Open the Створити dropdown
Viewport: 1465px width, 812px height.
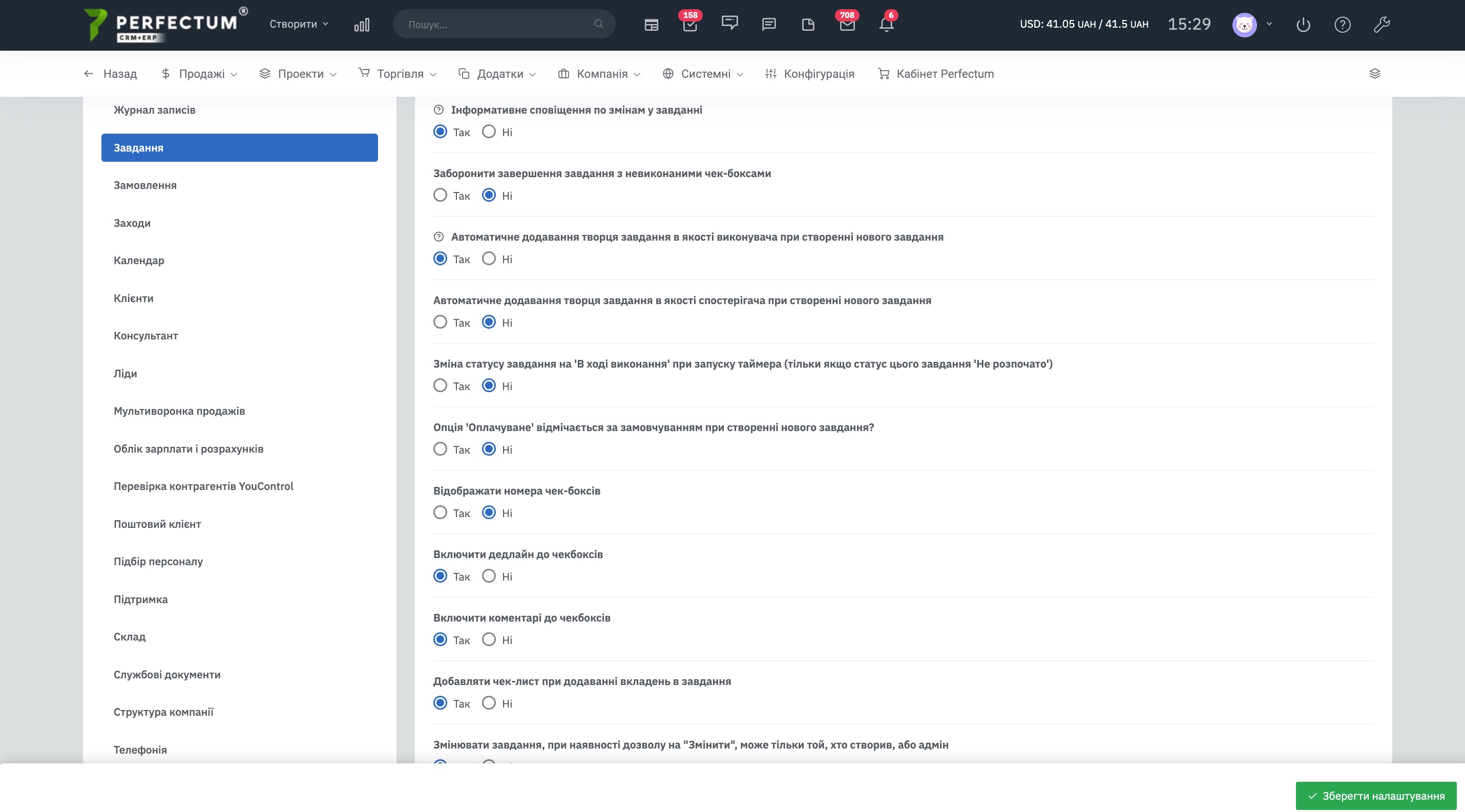[x=299, y=24]
